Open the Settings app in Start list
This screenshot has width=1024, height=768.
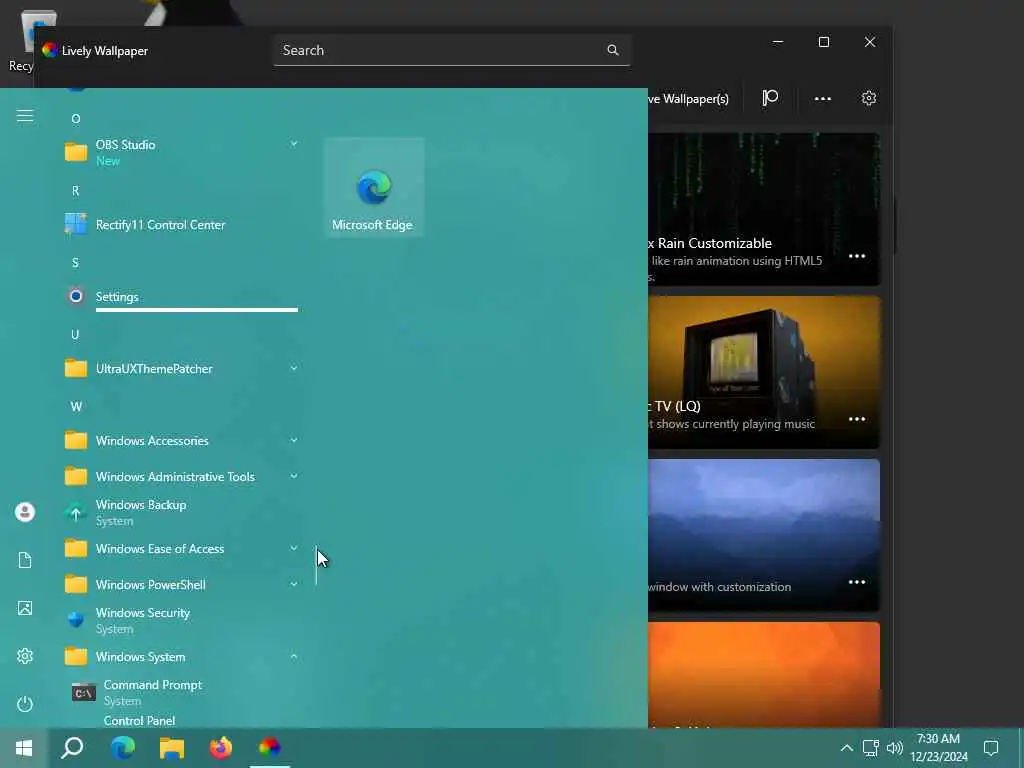182,296
